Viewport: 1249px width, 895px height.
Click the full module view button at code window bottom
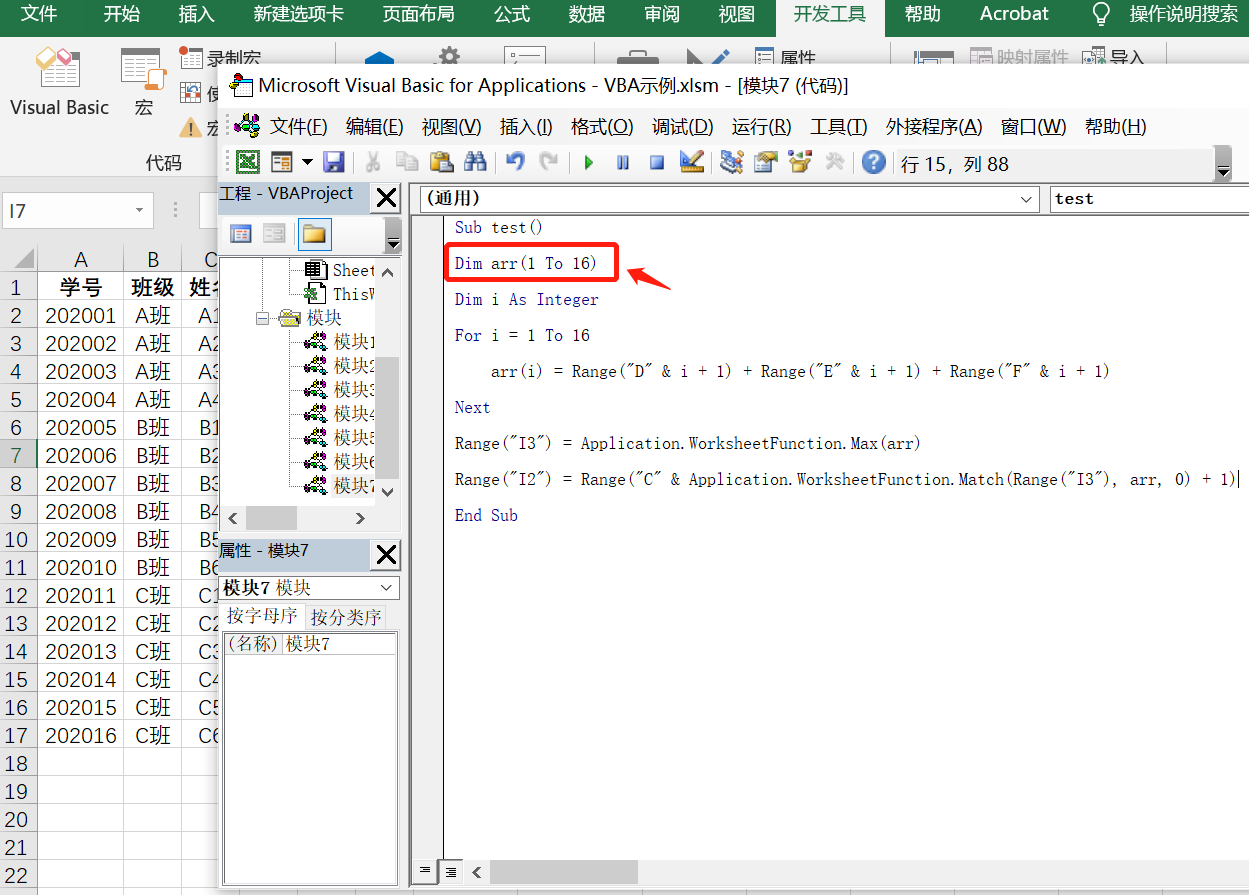[451, 871]
